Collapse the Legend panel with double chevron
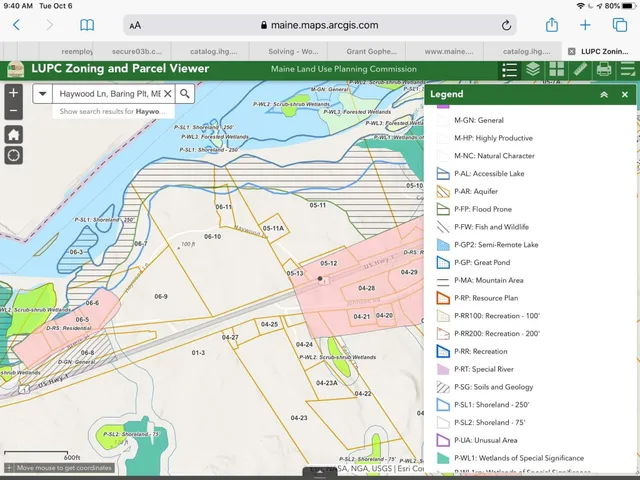This screenshot has height=480, width=640. point(604,94)
